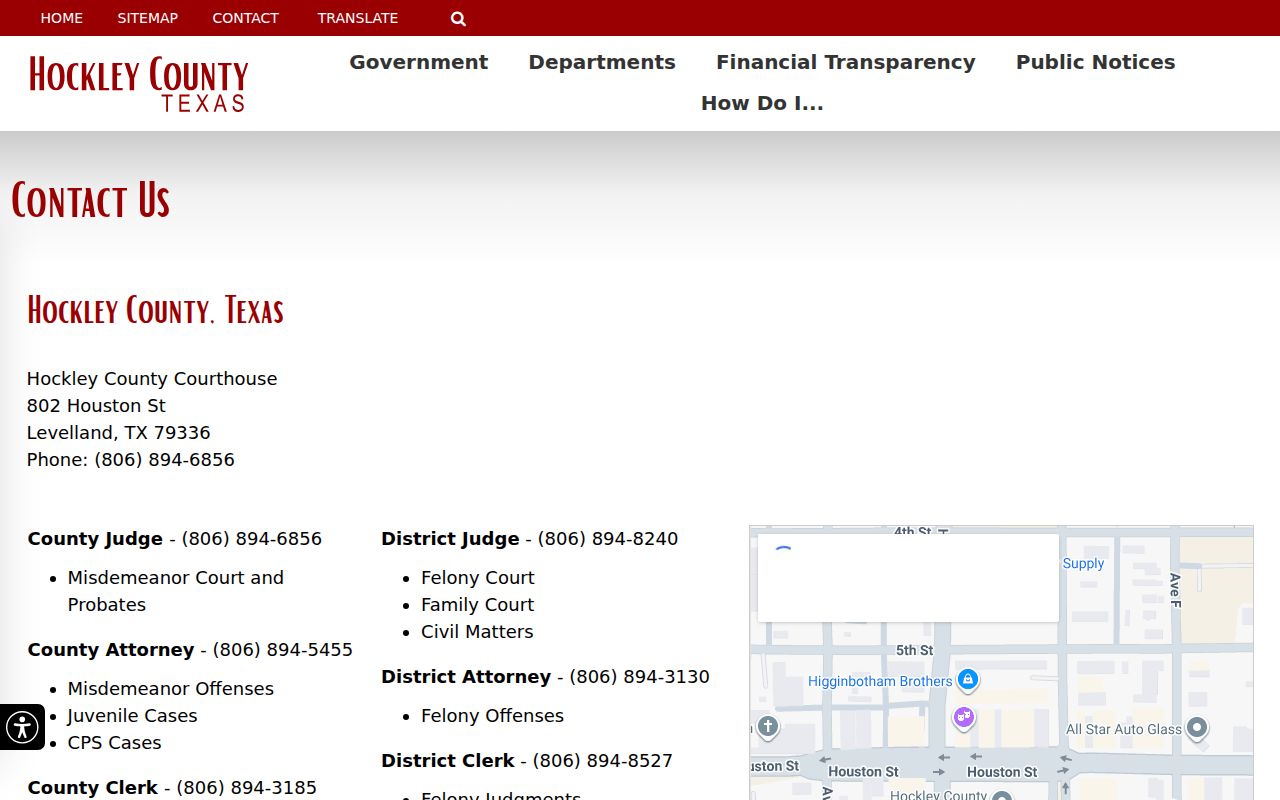The image size is (1280, 800).
Task: Go to the HOME link
Action: (x=62, y=18)
